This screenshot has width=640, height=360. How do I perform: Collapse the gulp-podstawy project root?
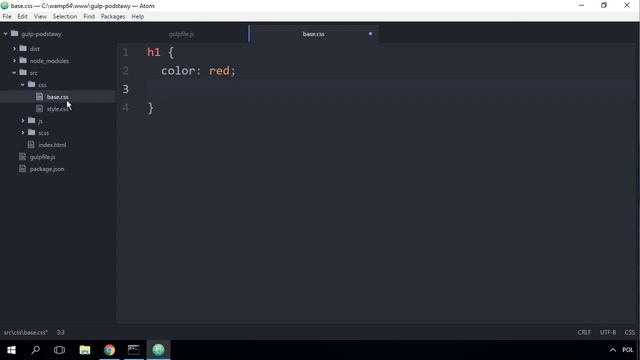pyautogui.click(x=6, y=34)
